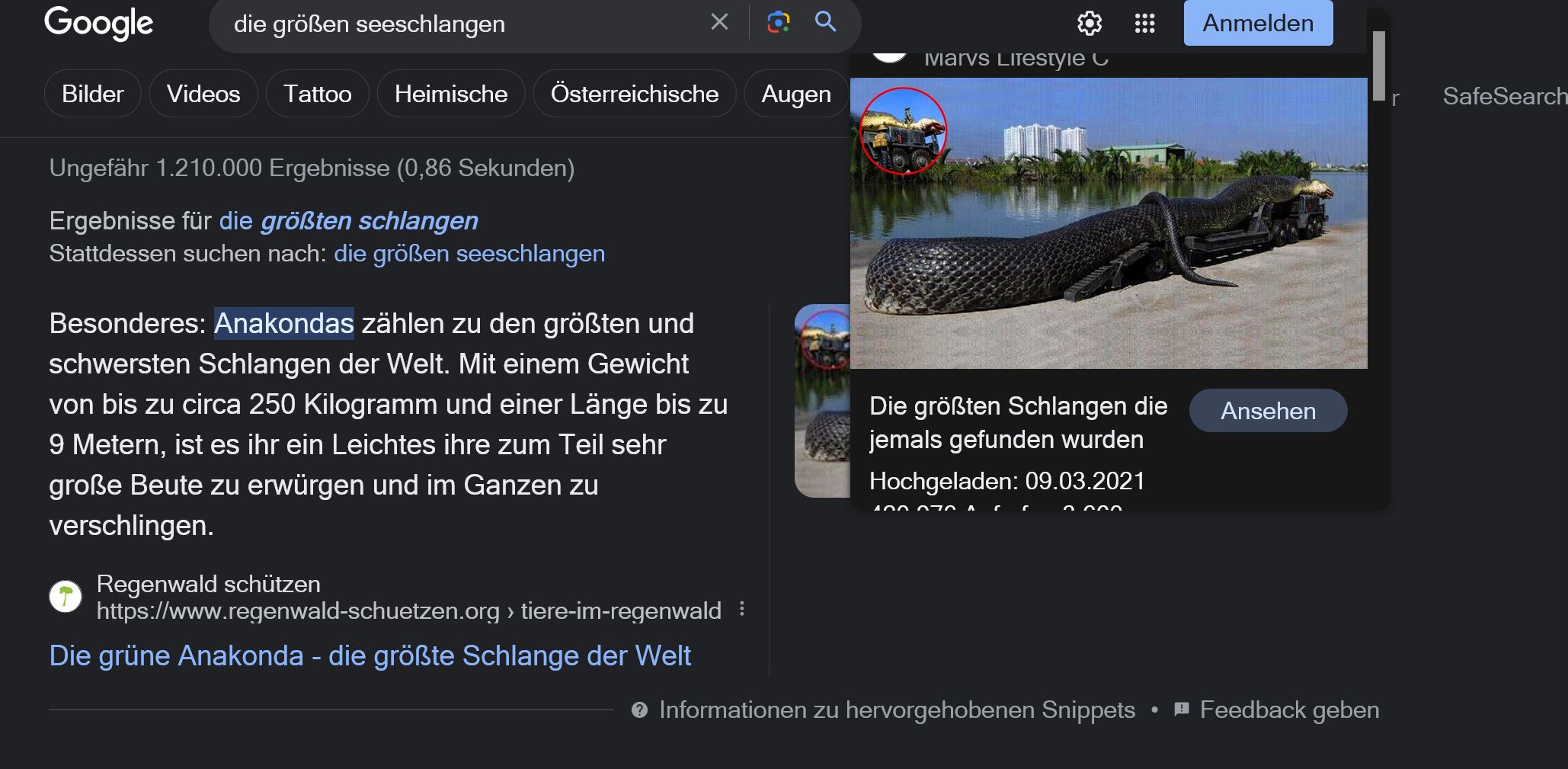1568x769 pixels.
Task: Open 'Informationen zu hervorgehobenen Snippets'
Action: [x=897, y=710]
